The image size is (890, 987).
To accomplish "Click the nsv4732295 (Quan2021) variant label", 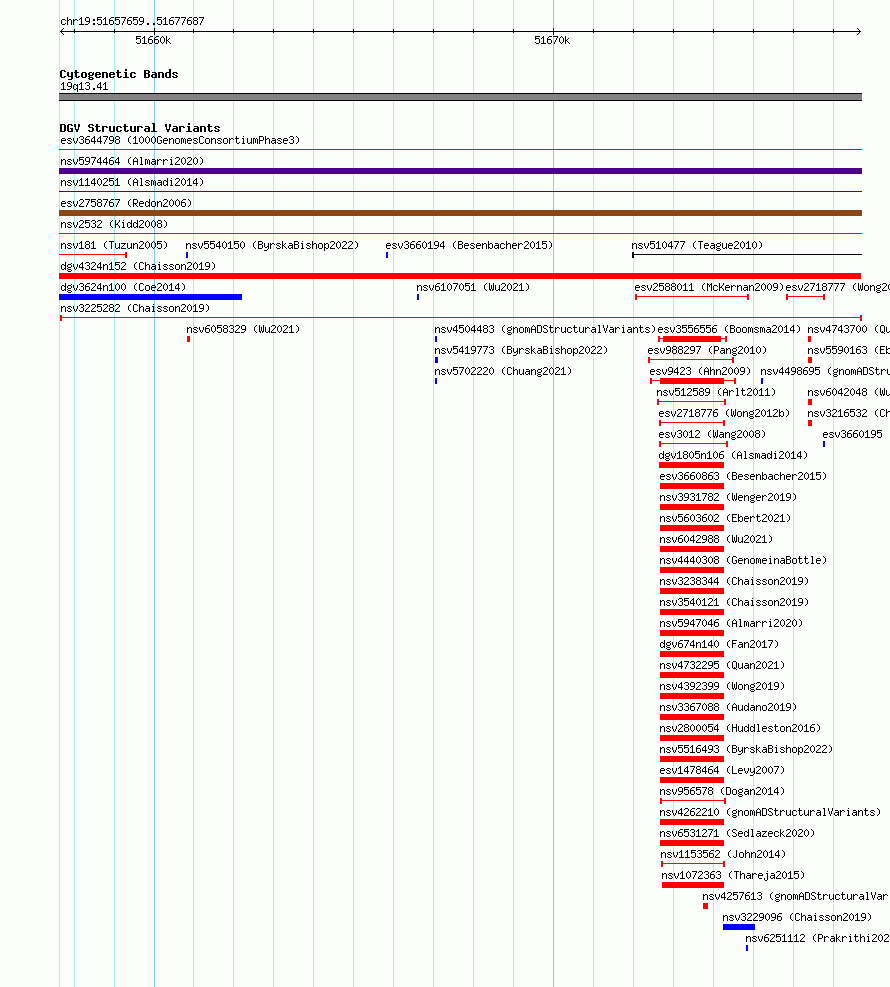I will [723, 665].
